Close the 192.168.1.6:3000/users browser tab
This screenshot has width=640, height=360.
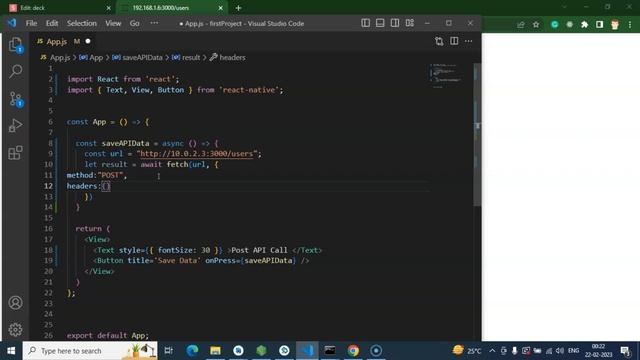pyautogui.click(x=220, y=8)
